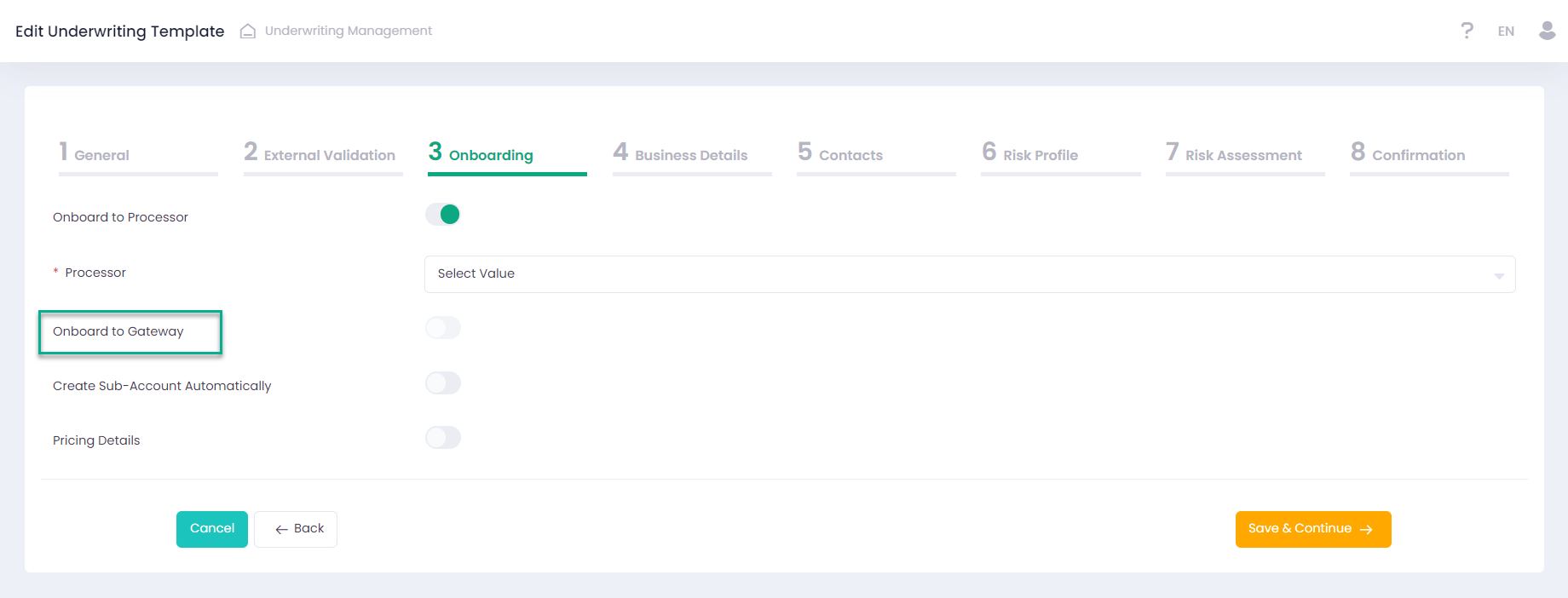Enable the Pricing Details toggle
The width and height of the screenshot is (1568, 598).
tap(443, 438)
